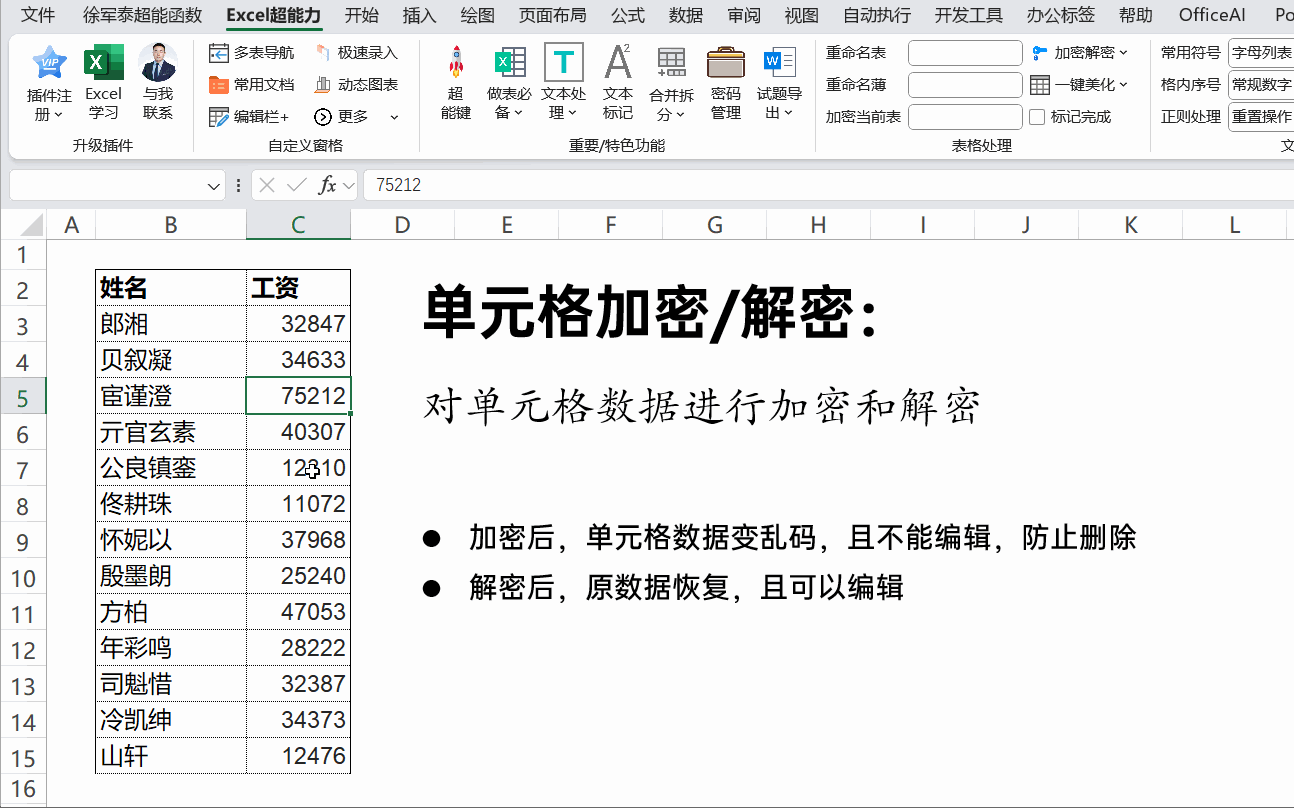Click the formula bar showing 75212
1294x808 pixels.
(x=828, y=185)
